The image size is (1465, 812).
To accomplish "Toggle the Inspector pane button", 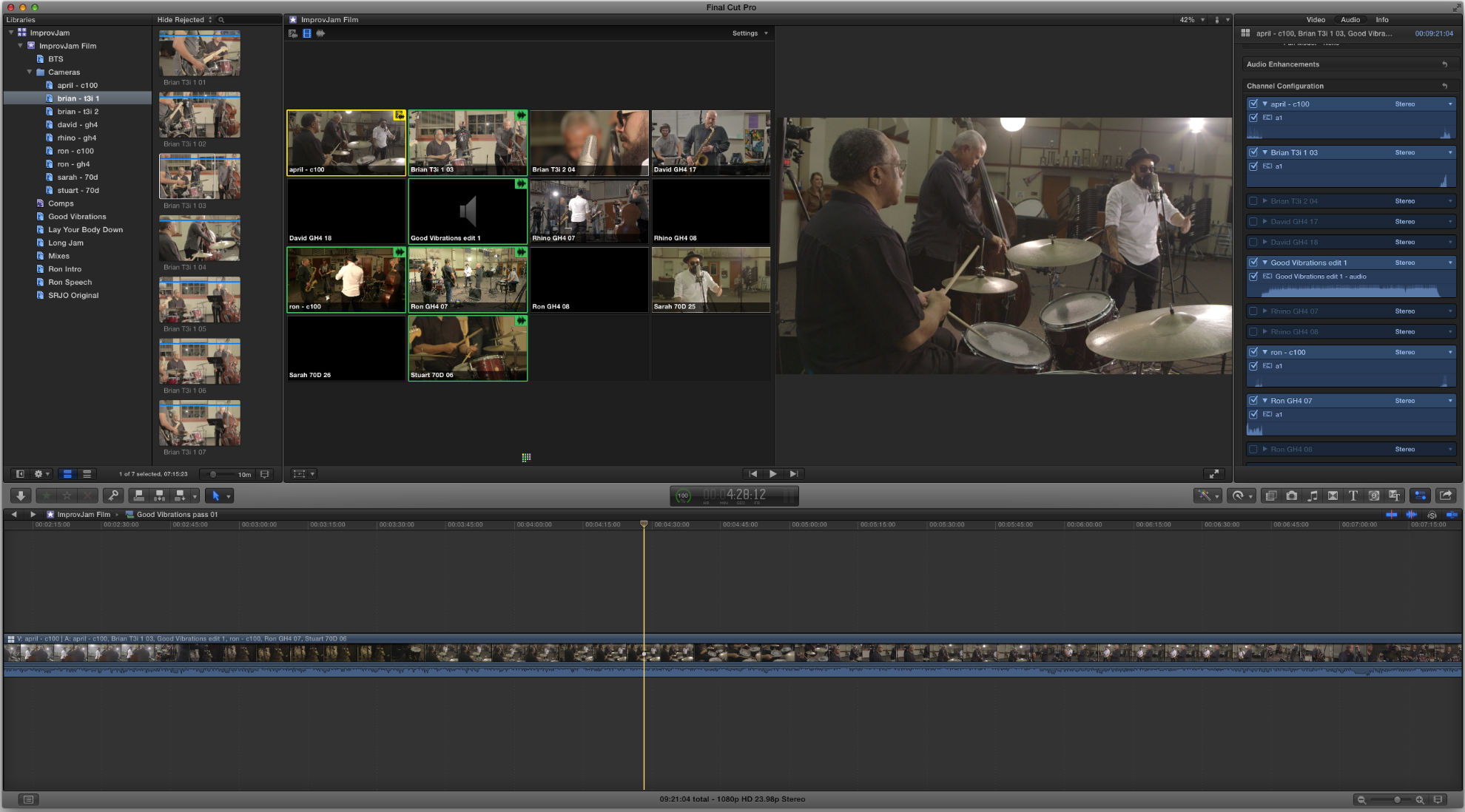I will coord(1420,496).
